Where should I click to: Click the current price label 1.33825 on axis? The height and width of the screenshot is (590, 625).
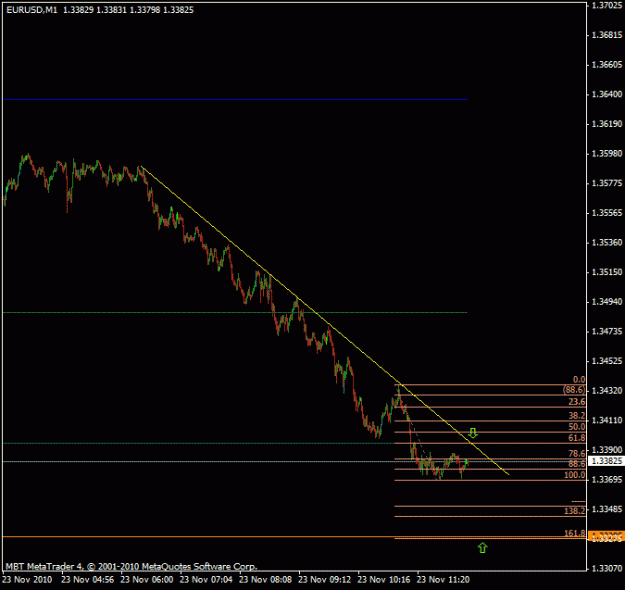pos(607,461)
